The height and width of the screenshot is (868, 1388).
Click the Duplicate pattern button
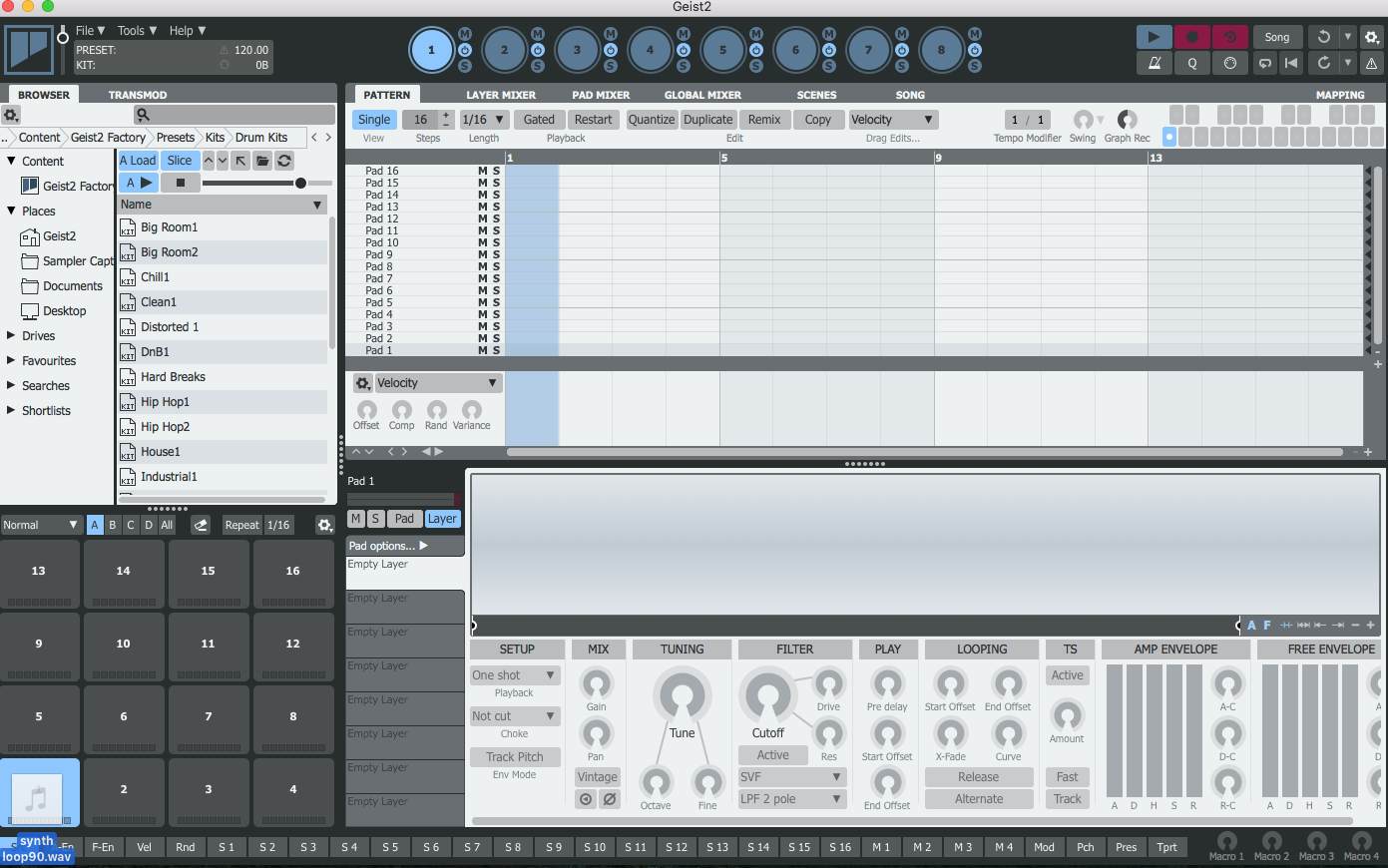click(708, 120)
